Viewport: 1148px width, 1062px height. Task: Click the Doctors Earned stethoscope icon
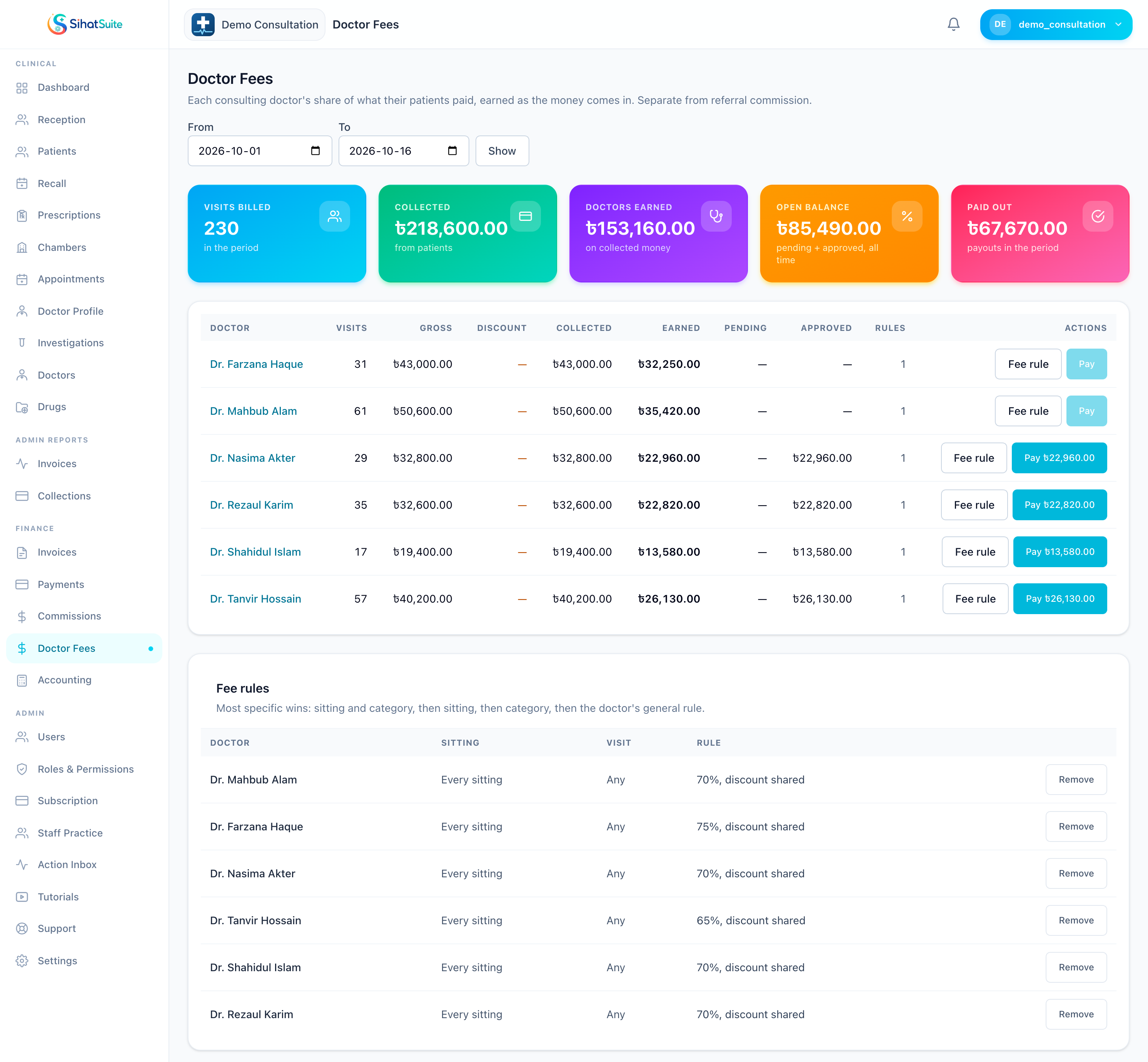pyautogui.click(x=716, y=216)
